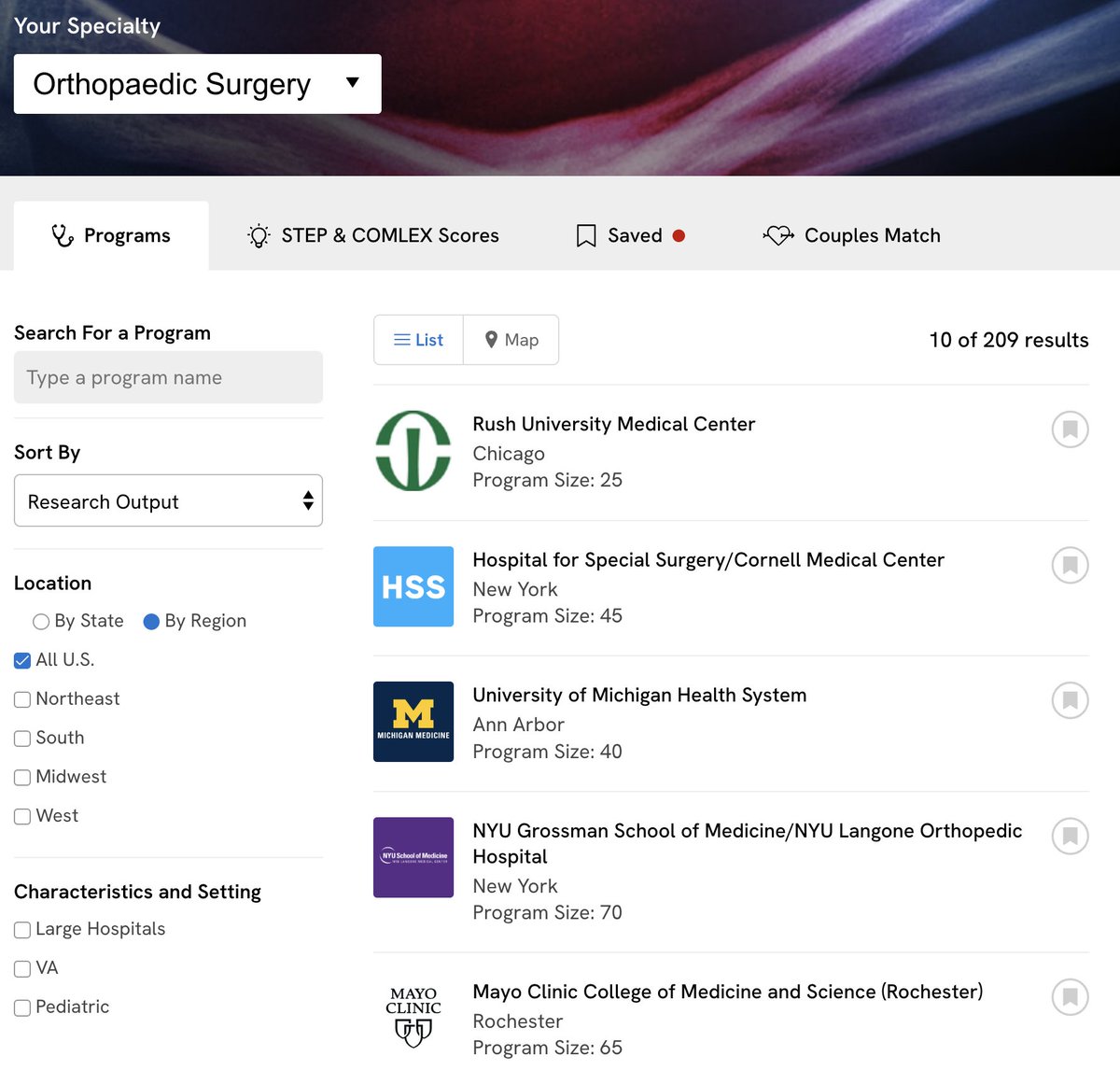Enable the Large Hospitals filter

(21, 929)
